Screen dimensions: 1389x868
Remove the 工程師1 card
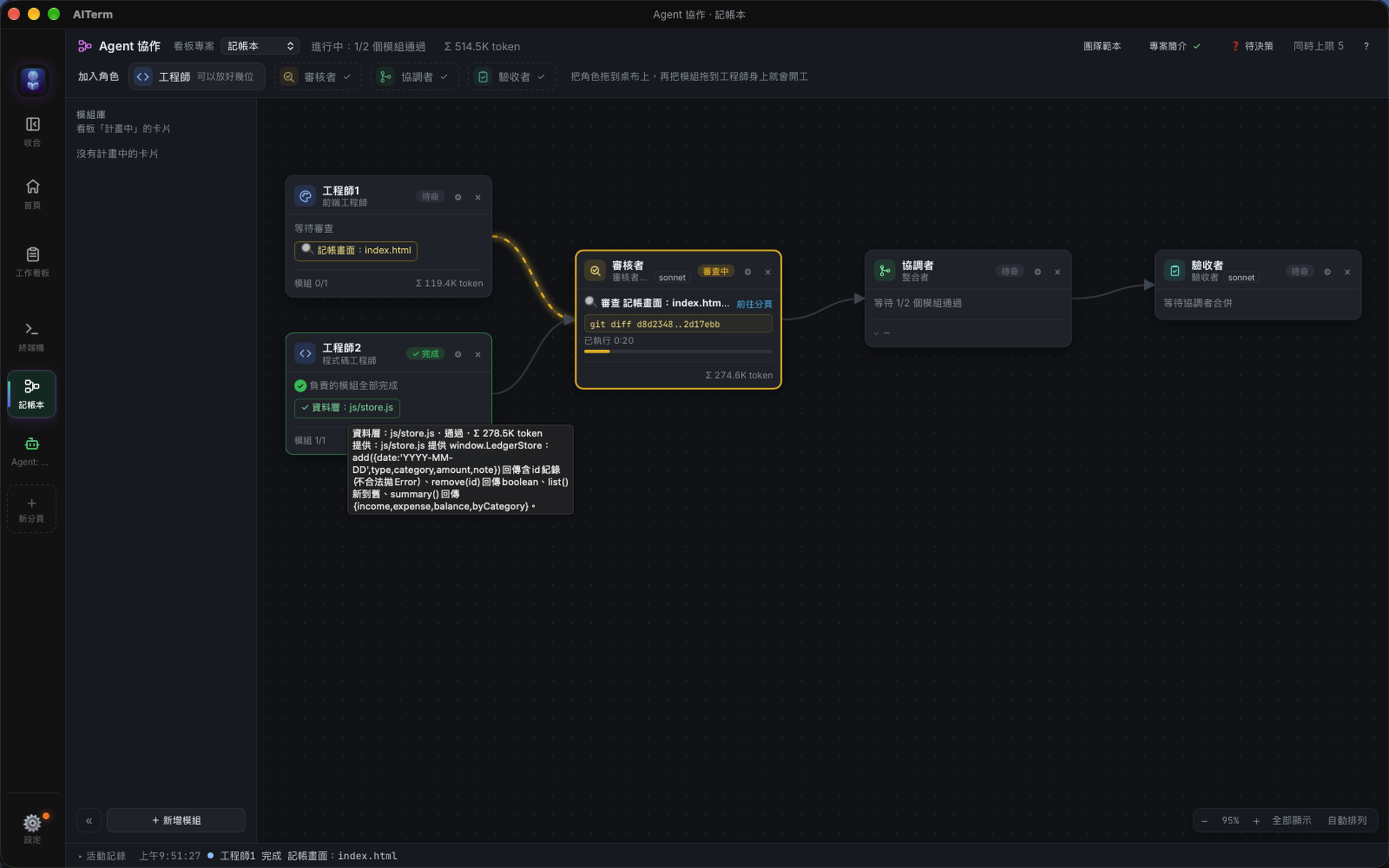[478, 197]
